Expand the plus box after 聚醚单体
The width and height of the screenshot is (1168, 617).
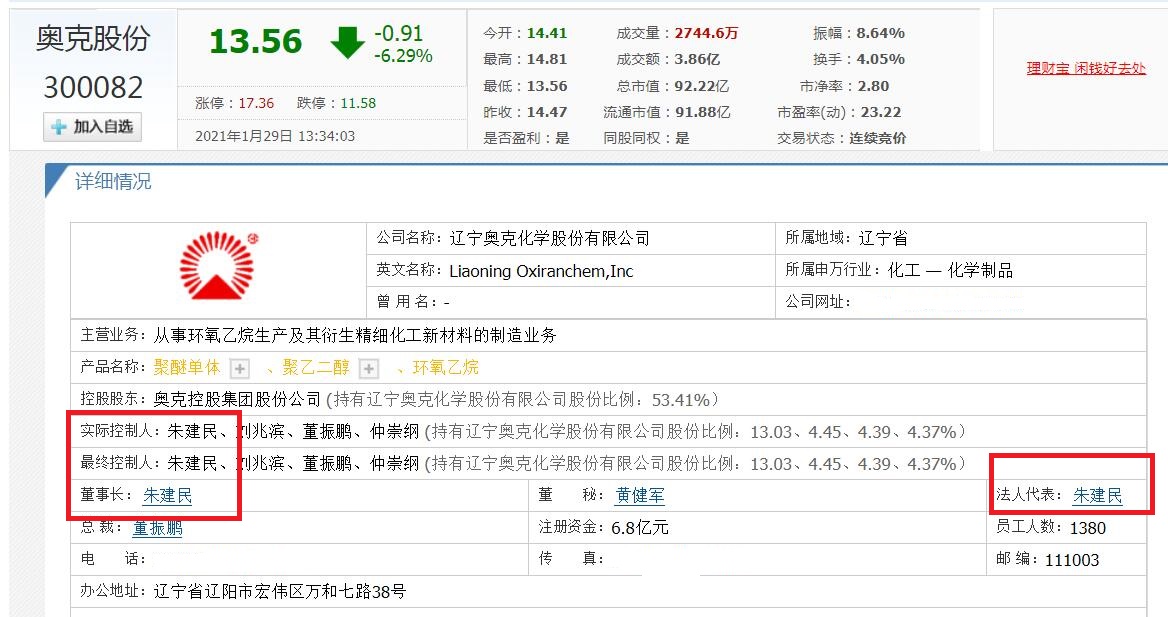[x=239, y=368]
